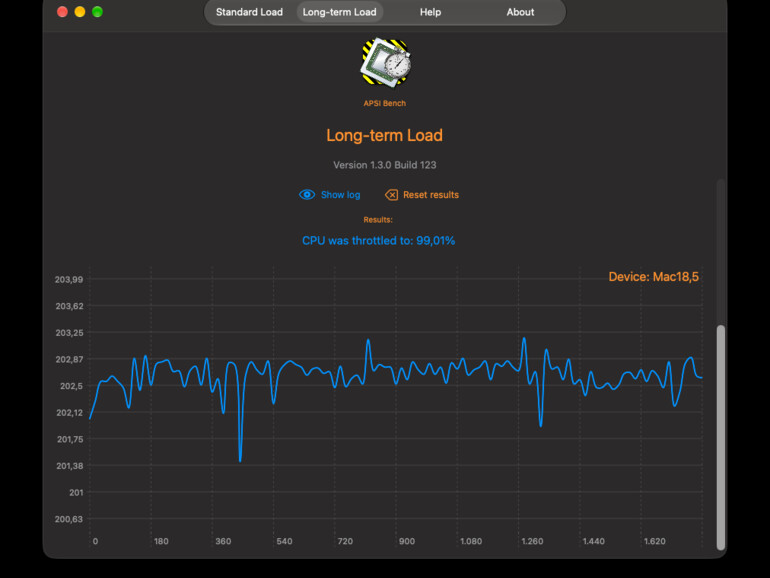Click the APSI Bench app logo icon

tap(385, 63)
